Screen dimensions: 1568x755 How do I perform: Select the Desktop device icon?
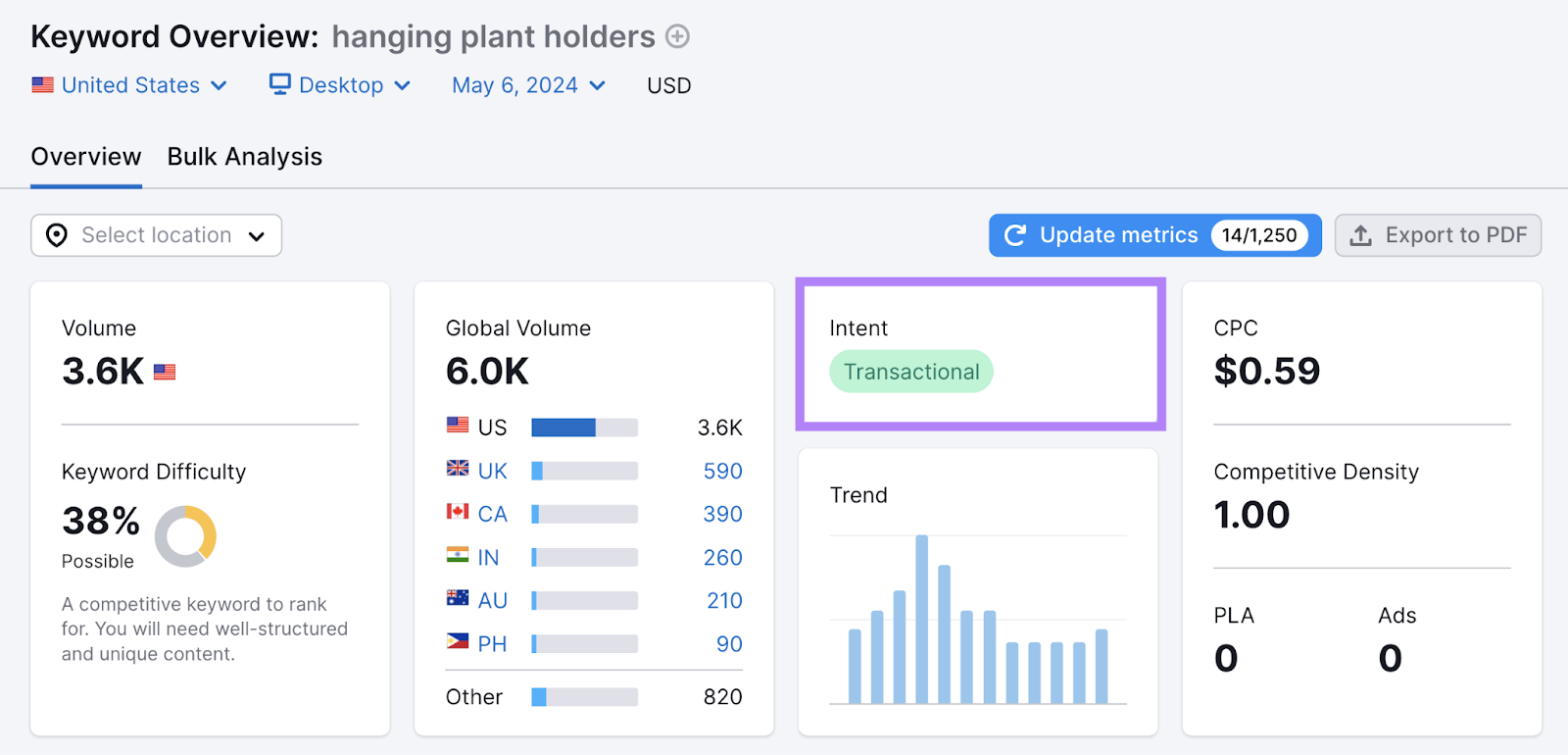(279, 84)
